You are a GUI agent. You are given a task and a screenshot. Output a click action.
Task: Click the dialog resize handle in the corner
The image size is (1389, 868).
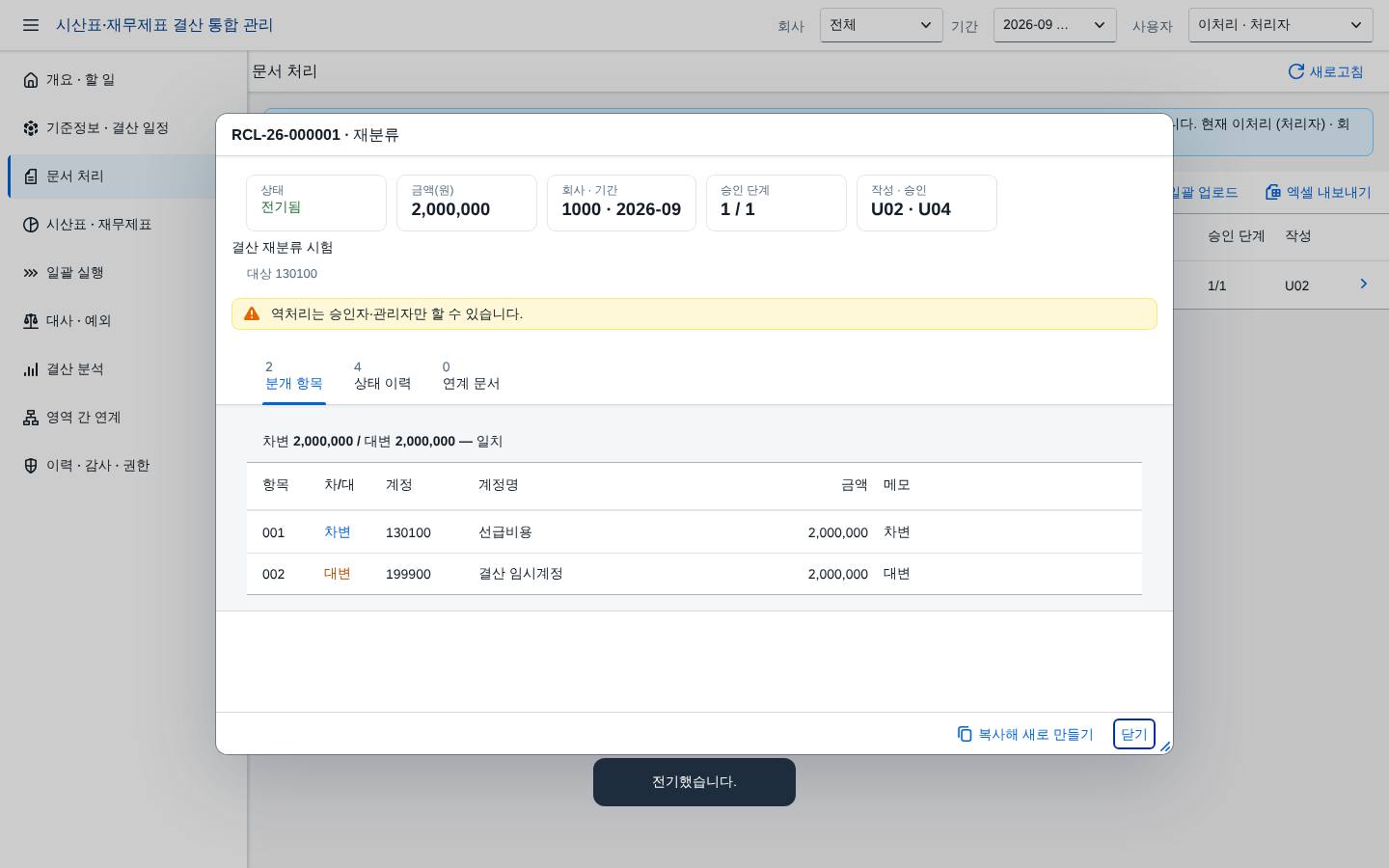click(1165, 746)
